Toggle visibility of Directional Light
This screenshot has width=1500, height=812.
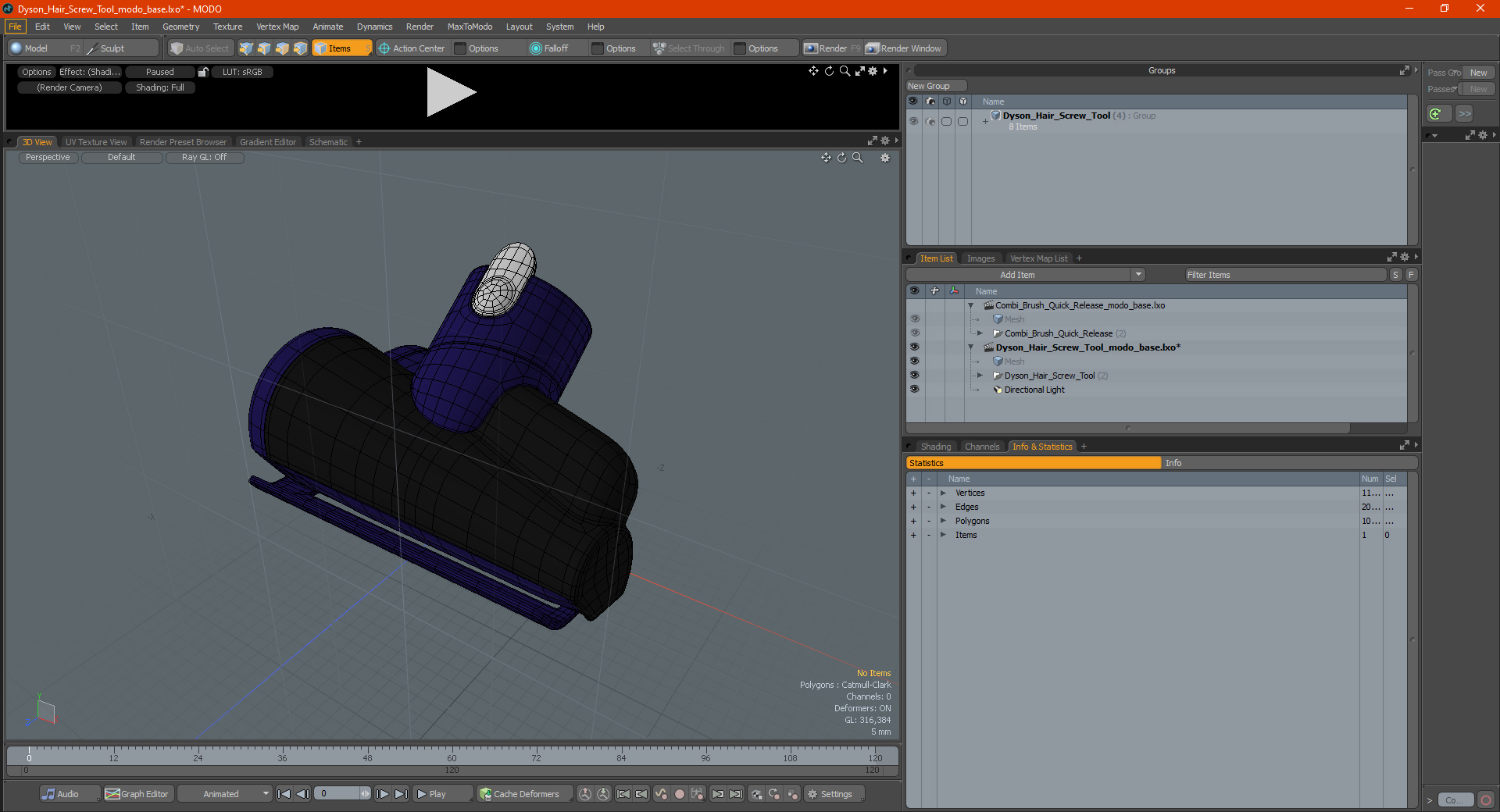[914, 390]
